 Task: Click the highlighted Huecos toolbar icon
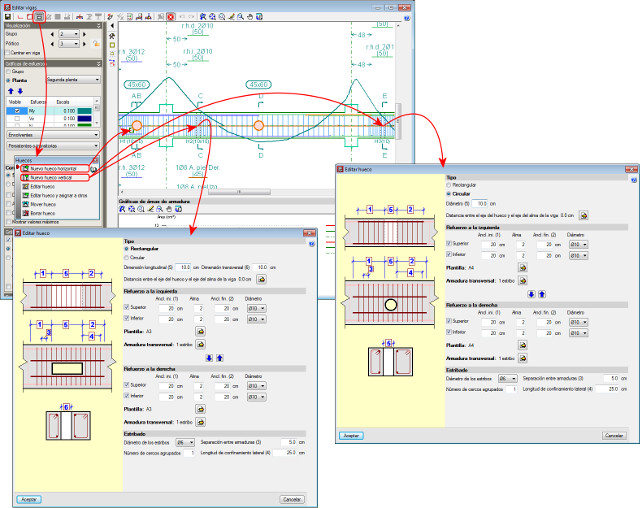point(39,17)
